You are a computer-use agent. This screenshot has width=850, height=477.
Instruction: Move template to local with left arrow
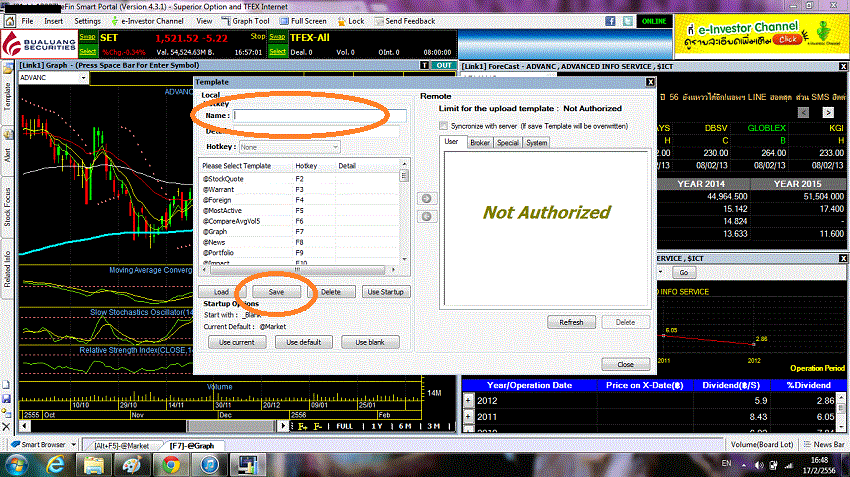[427, 216]
